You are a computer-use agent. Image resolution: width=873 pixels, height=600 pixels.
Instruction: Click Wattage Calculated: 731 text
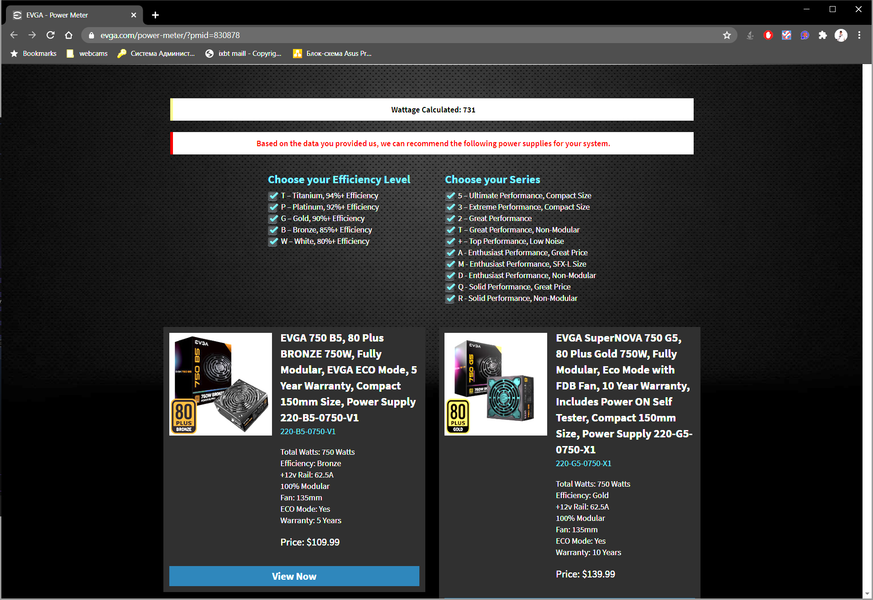433,110
